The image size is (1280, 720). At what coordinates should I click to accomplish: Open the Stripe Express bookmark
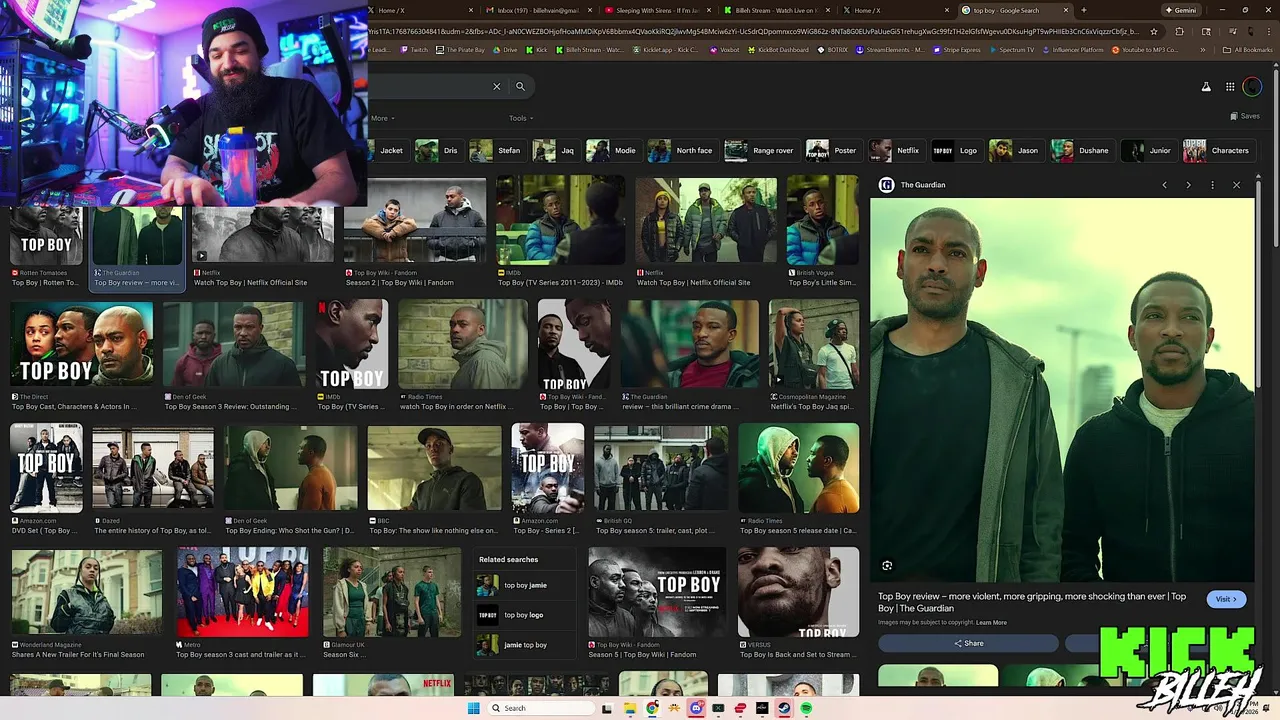click(x=957, y=50)
